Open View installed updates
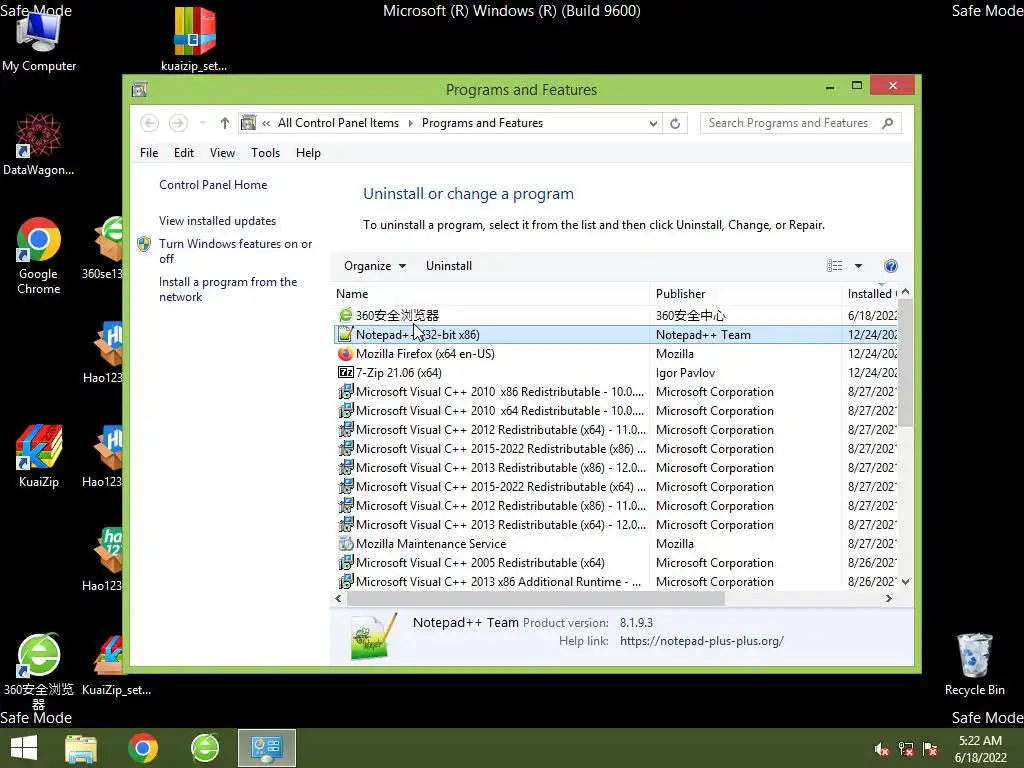 (x=217, y=221)
